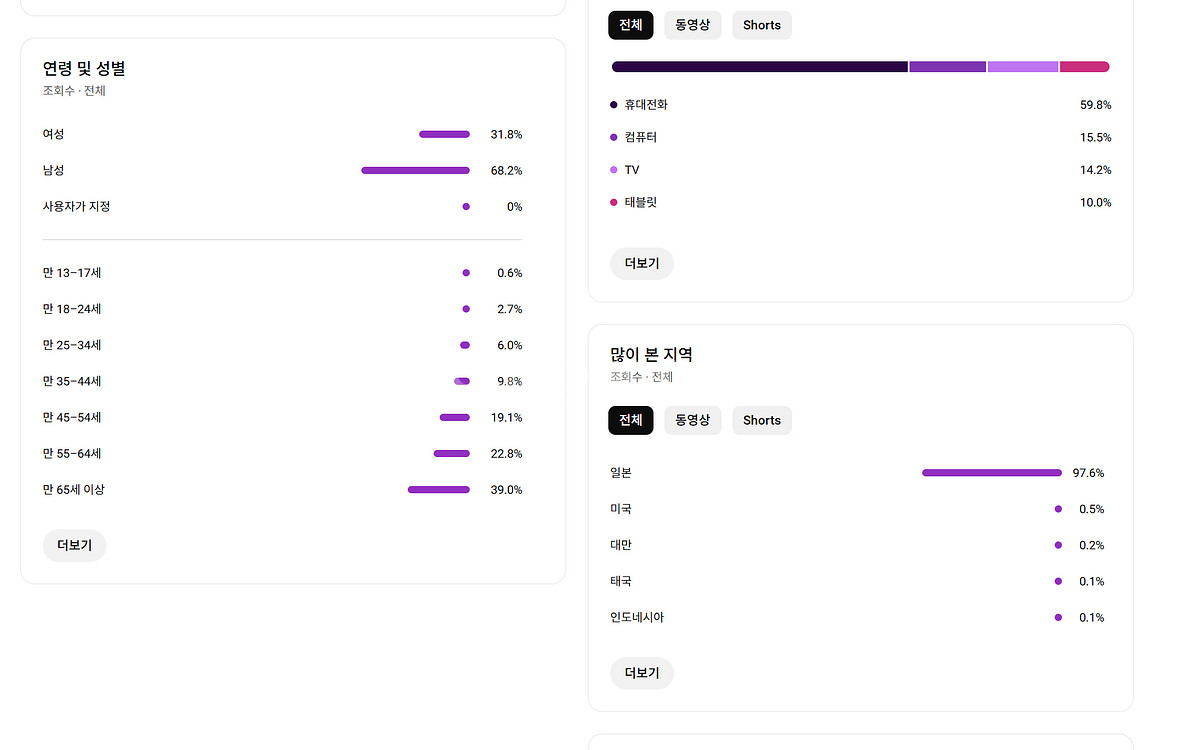
Task: Click 태블릿 legend dot
Action: pyautogui.click(x=614, y=202)
